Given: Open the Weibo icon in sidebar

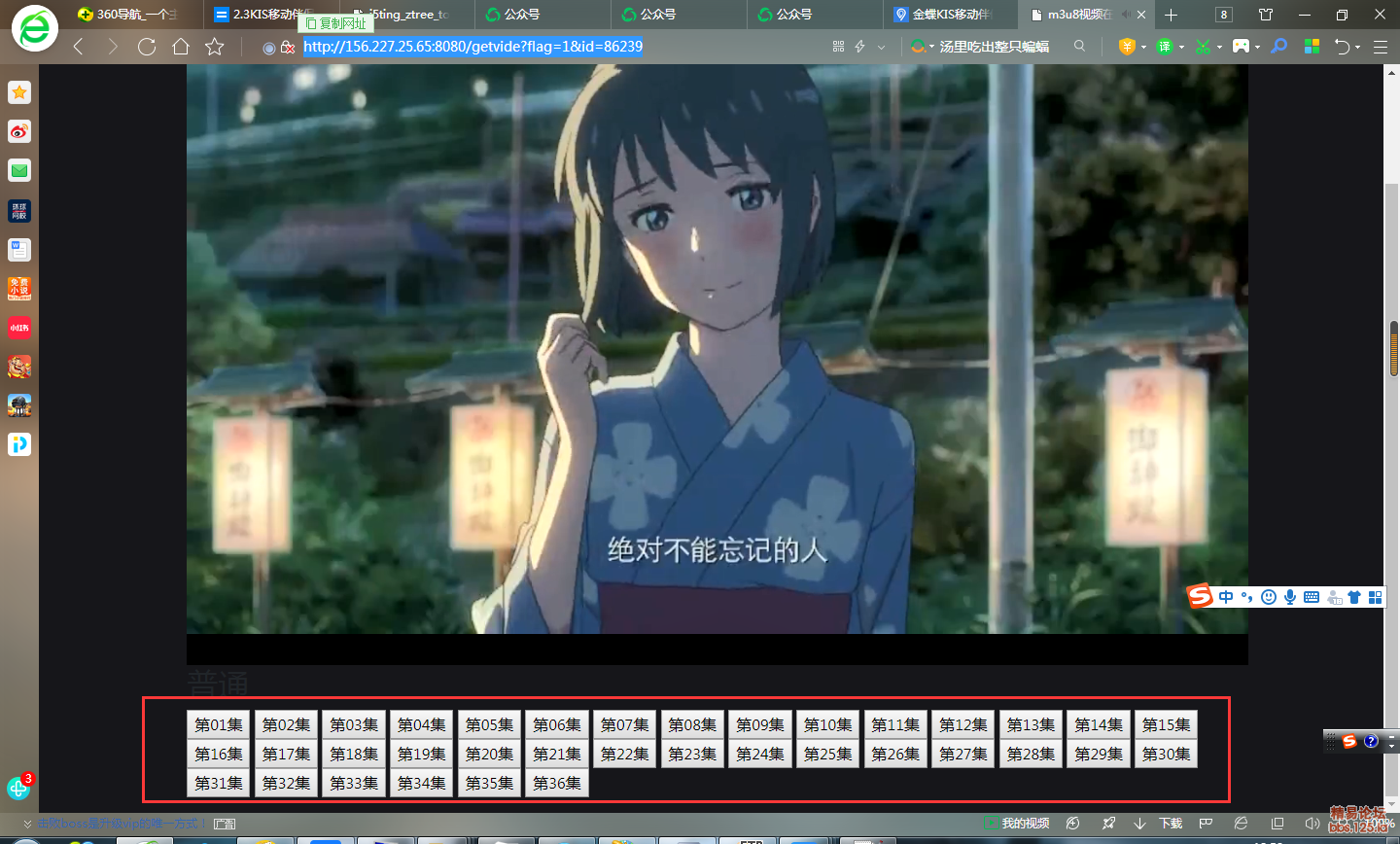Looking at the screenshot, I should tap(19, 131).
